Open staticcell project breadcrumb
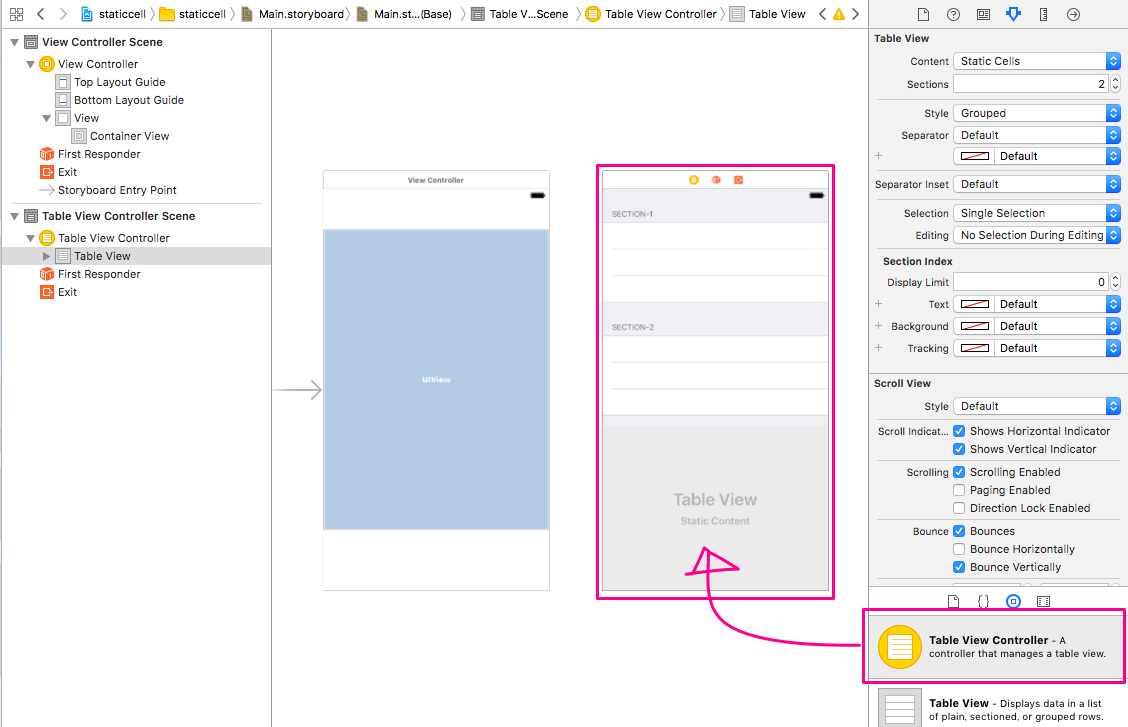Screen dimensions: 1128x727 tap(114, 14)
